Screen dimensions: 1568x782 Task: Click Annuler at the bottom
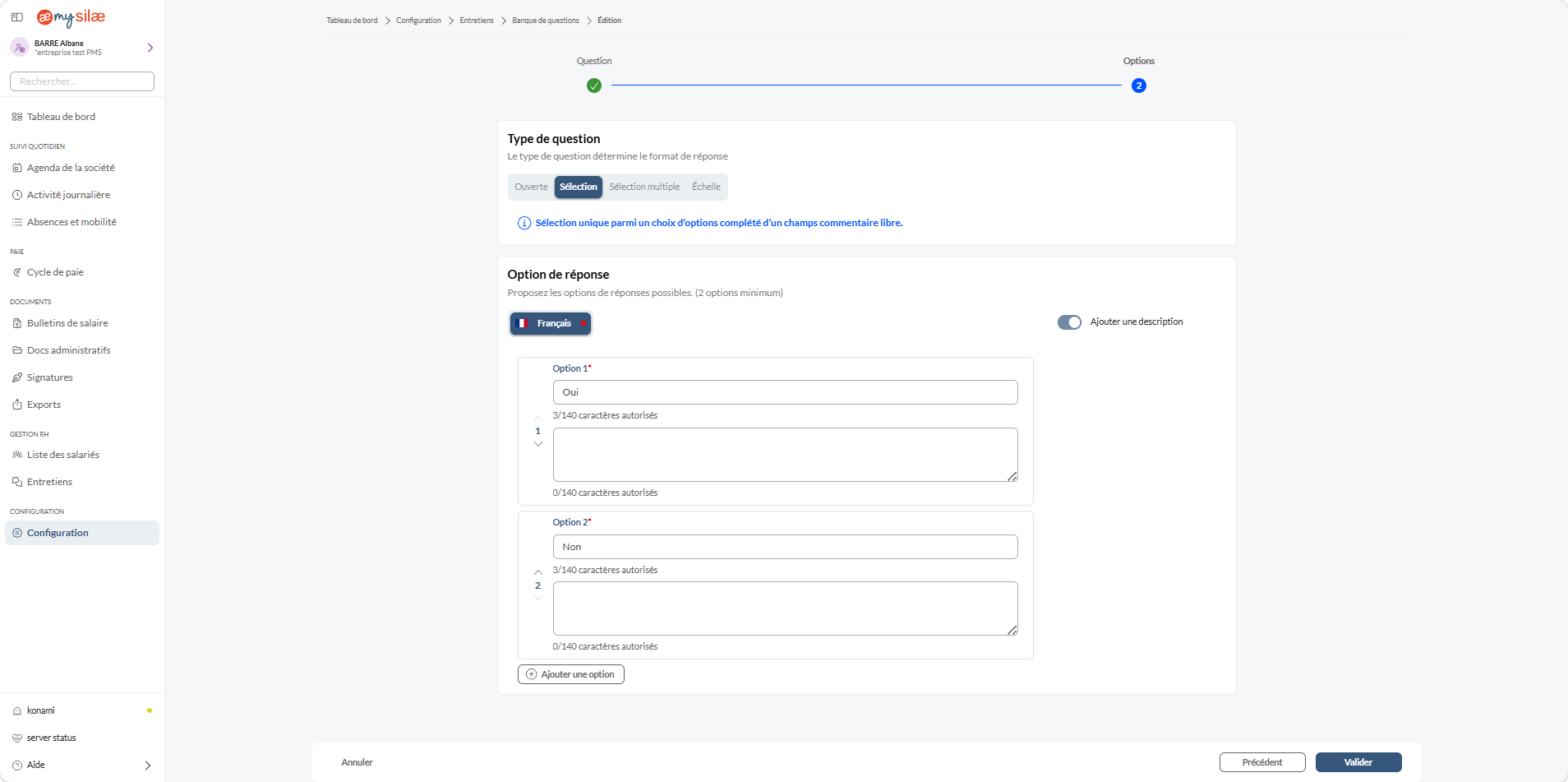click(x=357, y=762)
